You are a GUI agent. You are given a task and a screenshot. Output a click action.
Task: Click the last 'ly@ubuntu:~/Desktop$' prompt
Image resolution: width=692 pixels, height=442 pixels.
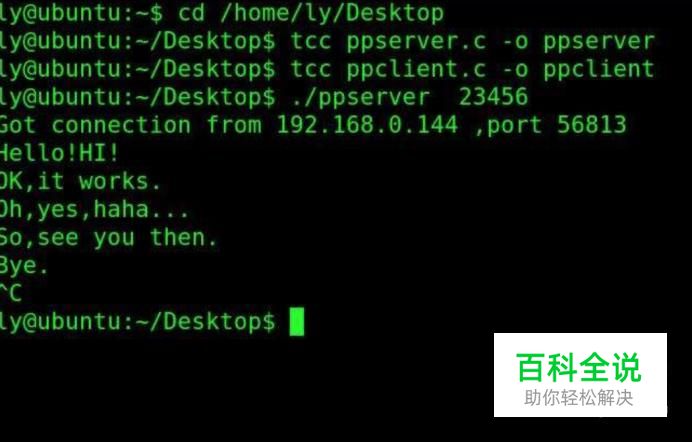pos(137,322)
